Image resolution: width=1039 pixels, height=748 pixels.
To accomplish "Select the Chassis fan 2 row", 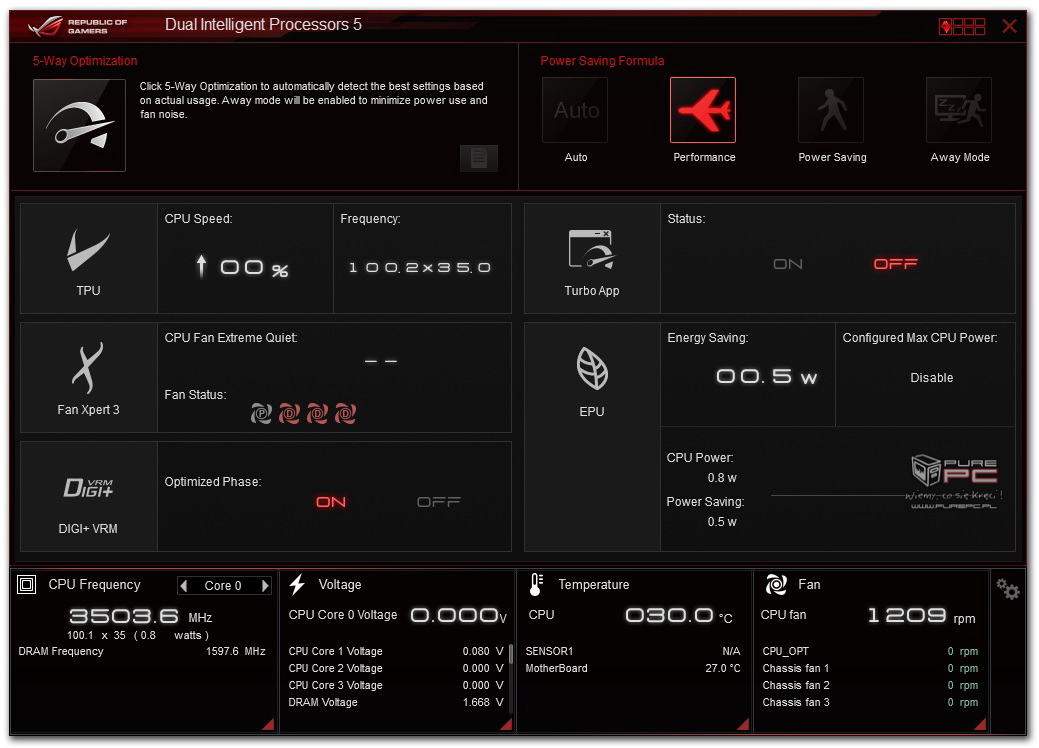I will click(x=870, y=685).
